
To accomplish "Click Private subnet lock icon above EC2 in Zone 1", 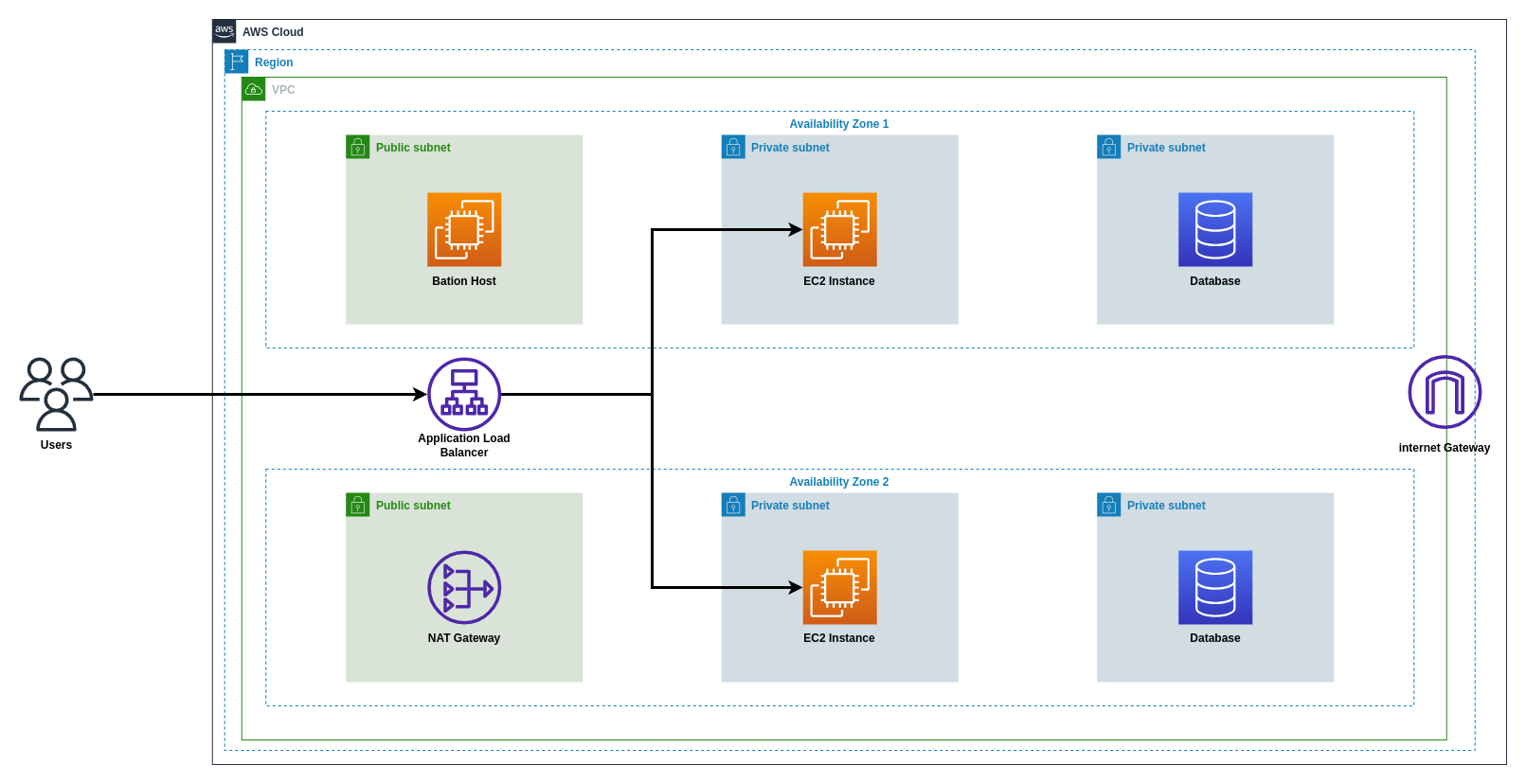I will 733,147.
